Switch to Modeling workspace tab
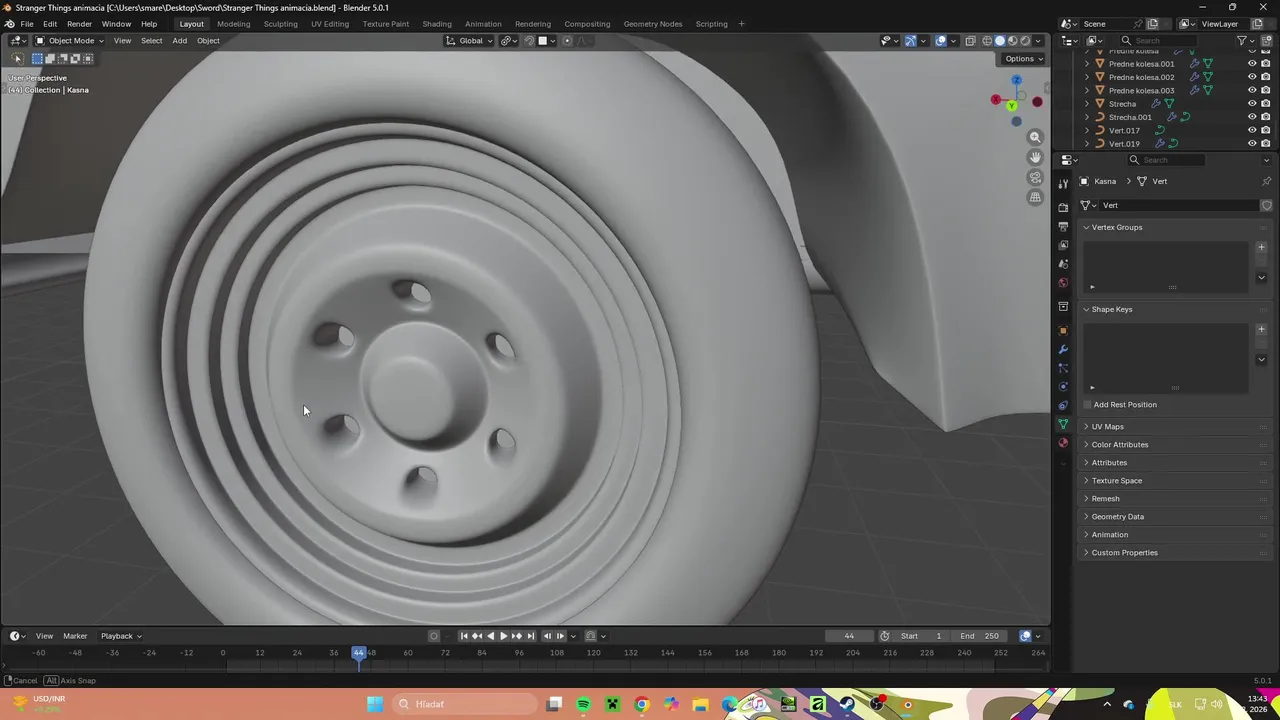Viewport: 1280px width, 720px height. 233,24
